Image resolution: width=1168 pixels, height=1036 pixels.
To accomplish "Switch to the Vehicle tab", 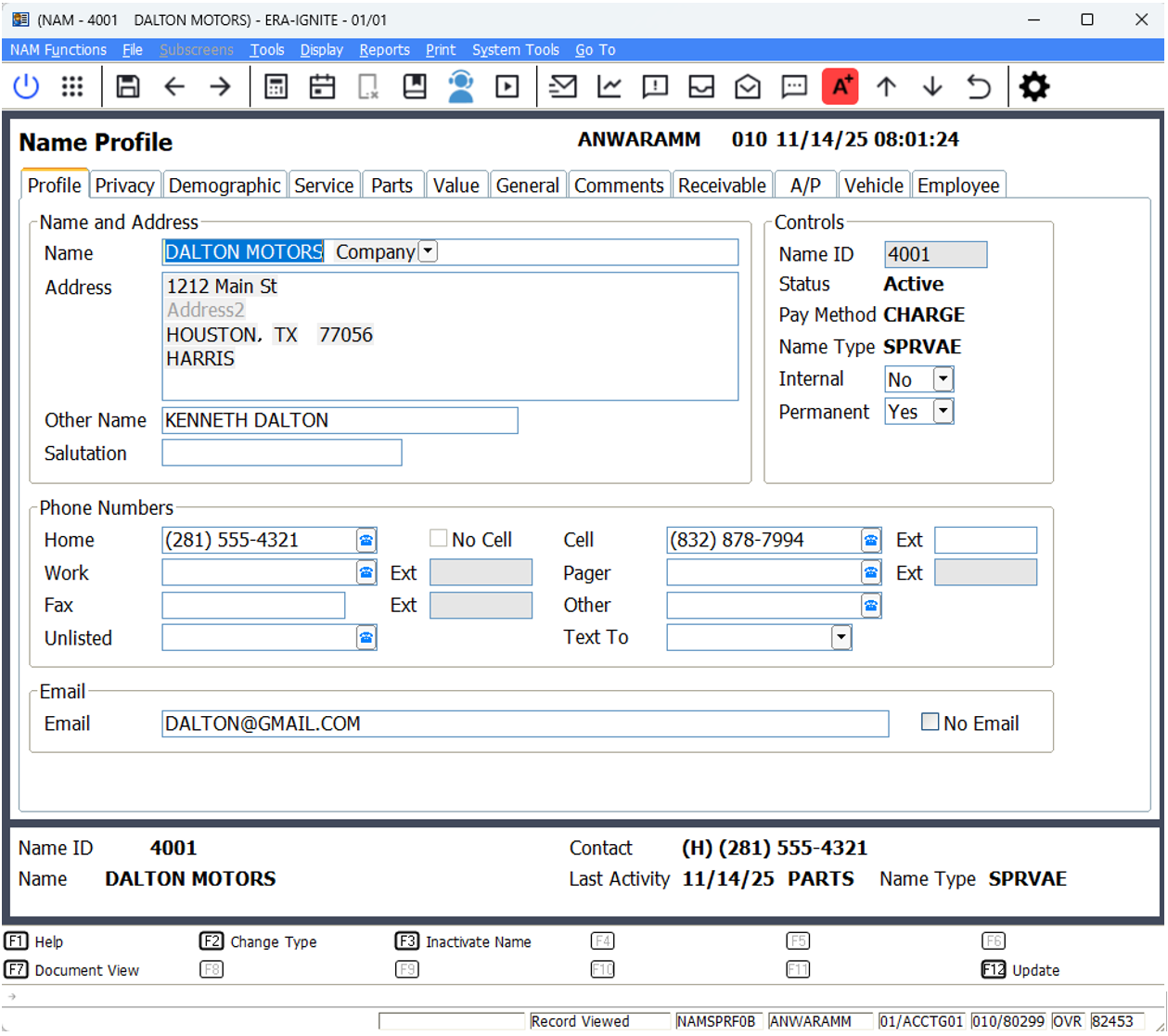I will coord(873,185).
